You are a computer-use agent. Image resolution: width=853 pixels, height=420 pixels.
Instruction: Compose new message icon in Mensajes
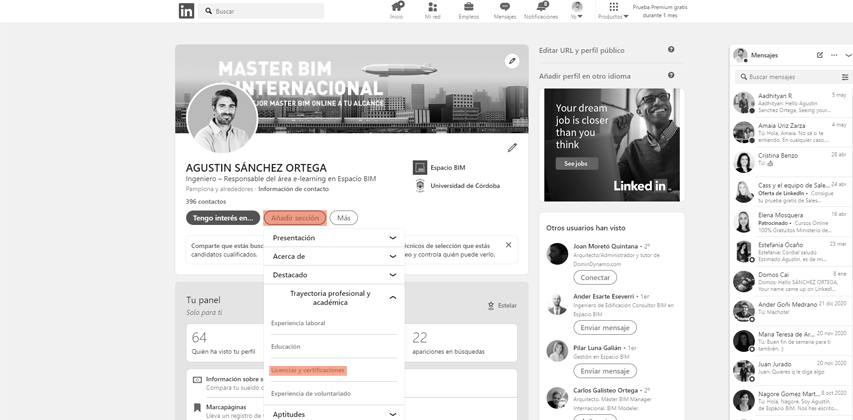tap(820, 55)
